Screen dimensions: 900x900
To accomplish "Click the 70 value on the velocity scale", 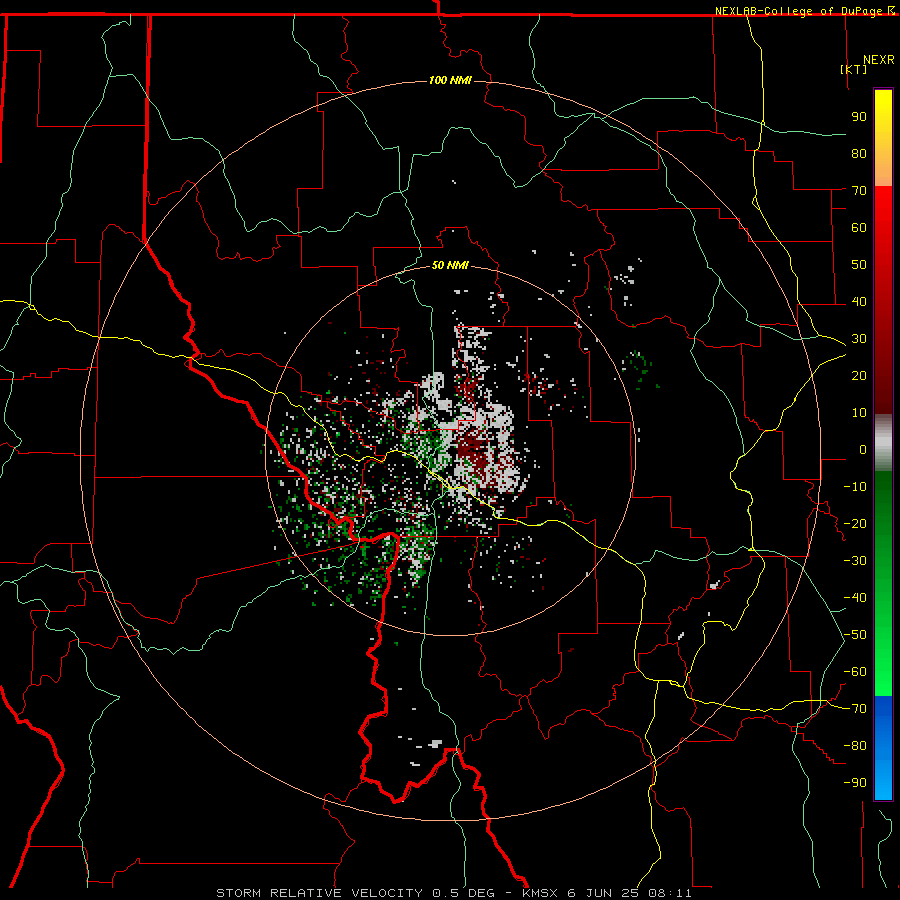I will (x=859, y=191).
